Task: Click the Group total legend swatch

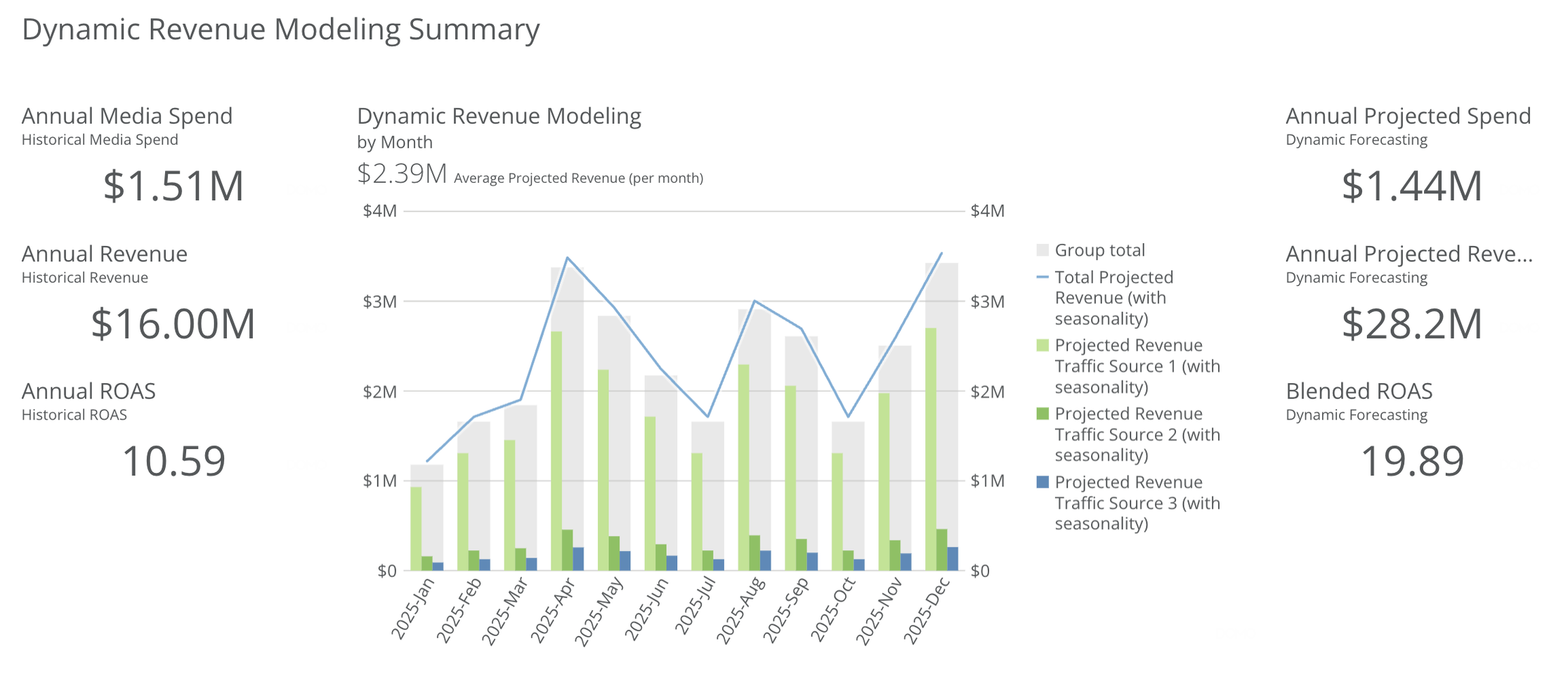Action: click(x=1043, y=250)
